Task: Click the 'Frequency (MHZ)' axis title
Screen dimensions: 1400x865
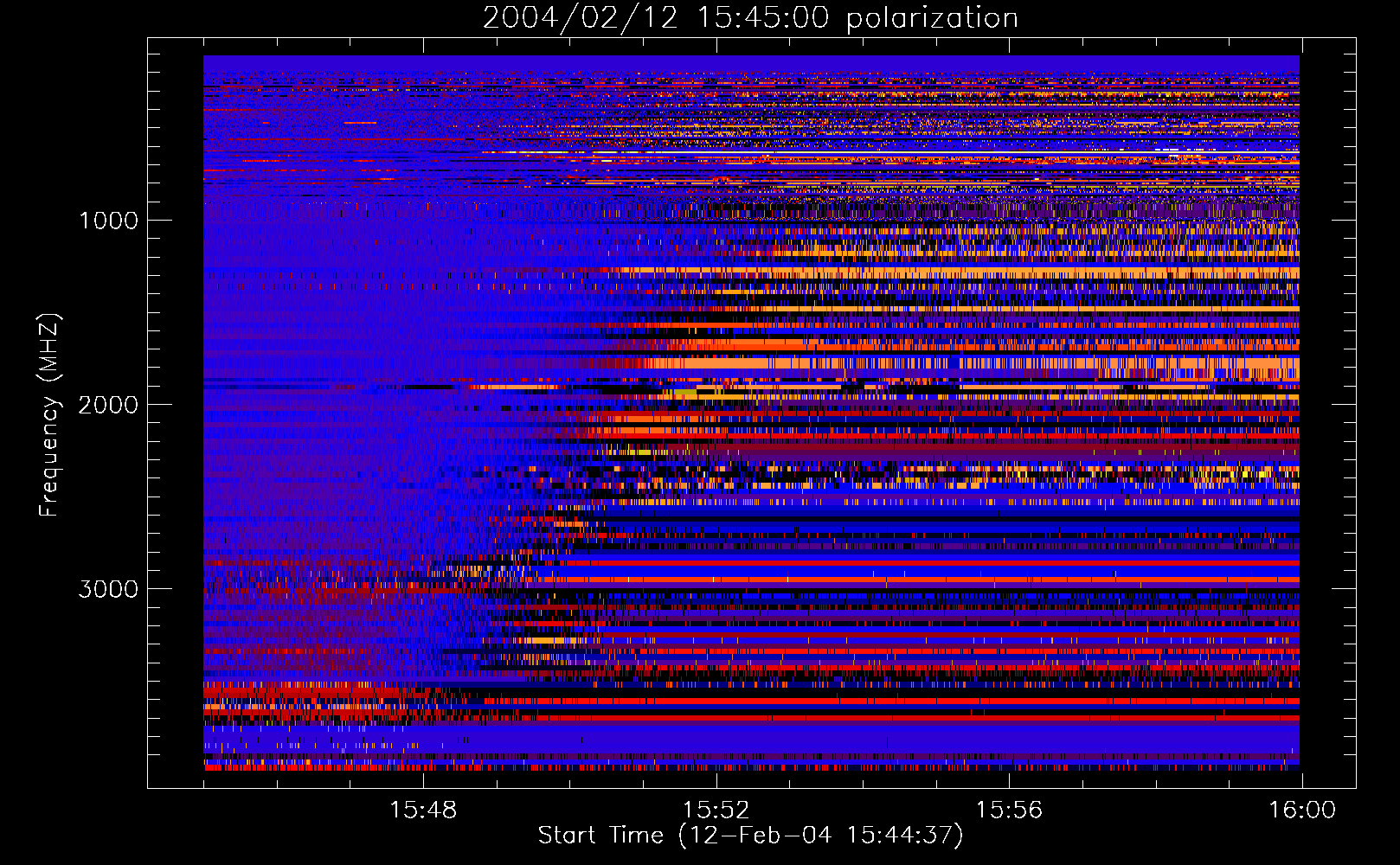Action: tap(49, 415)
